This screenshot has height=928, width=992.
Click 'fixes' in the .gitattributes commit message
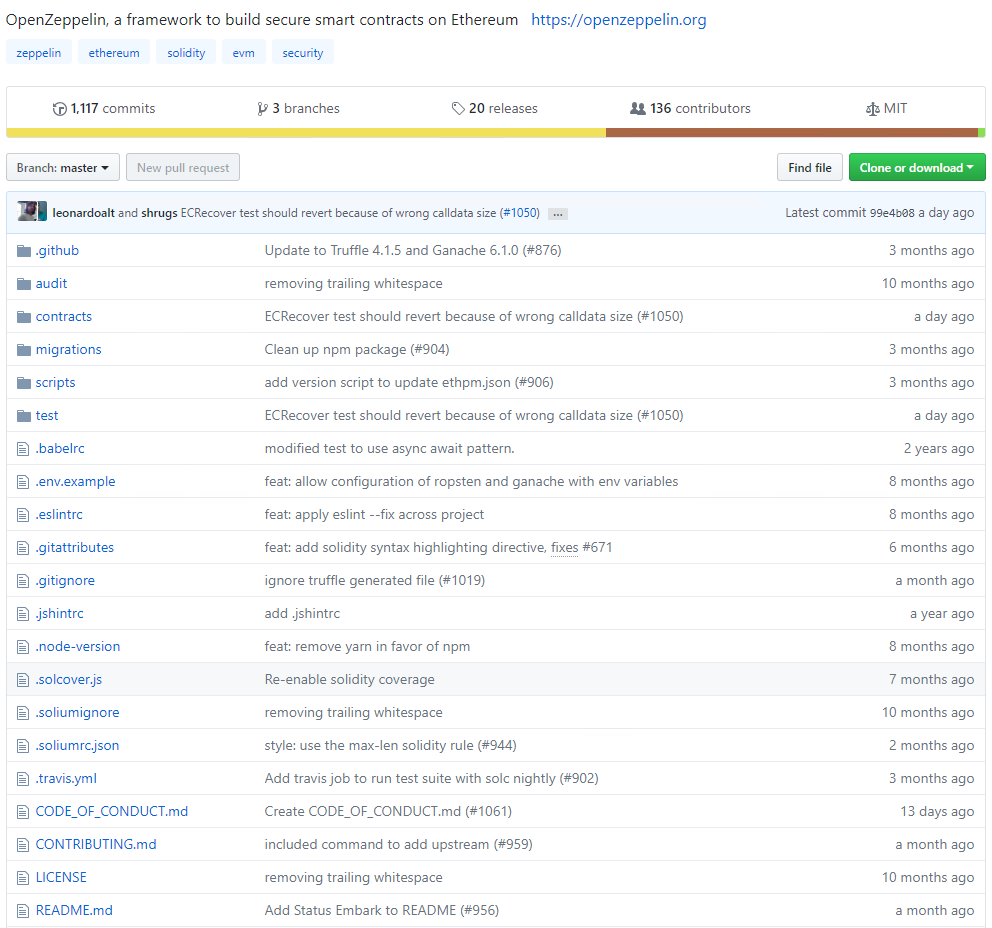coord(565,547)
